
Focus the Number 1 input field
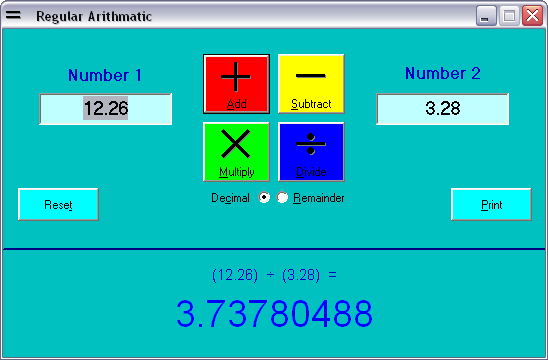[106, 109]
